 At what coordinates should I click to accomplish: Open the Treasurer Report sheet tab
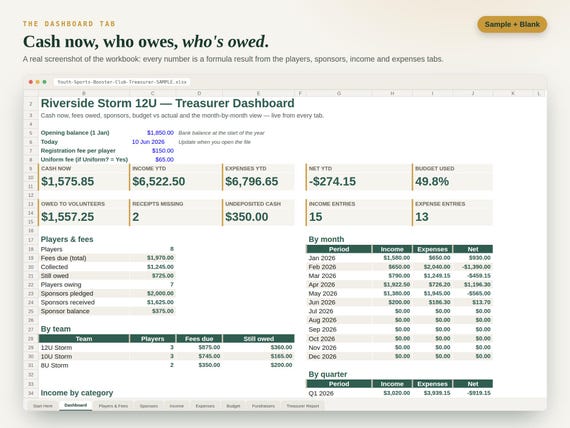pos(302,406)
